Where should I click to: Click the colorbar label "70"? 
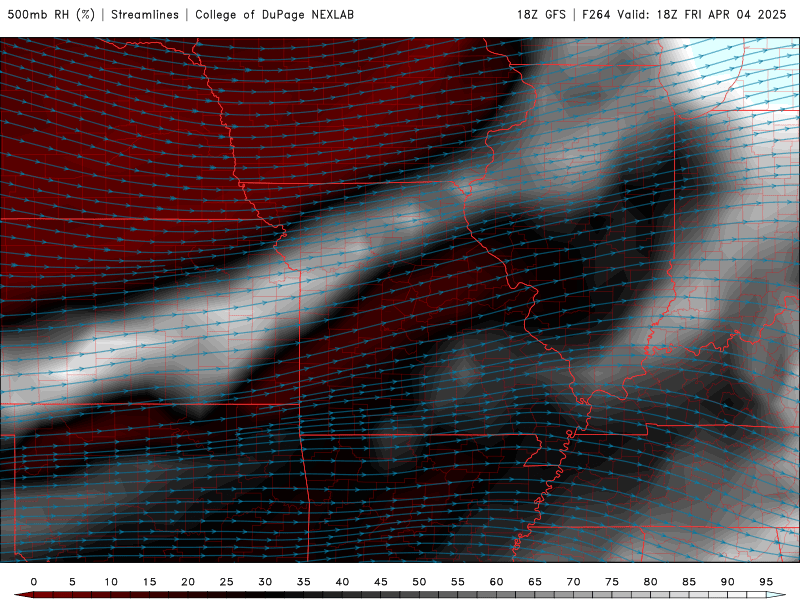click(573, 582)
